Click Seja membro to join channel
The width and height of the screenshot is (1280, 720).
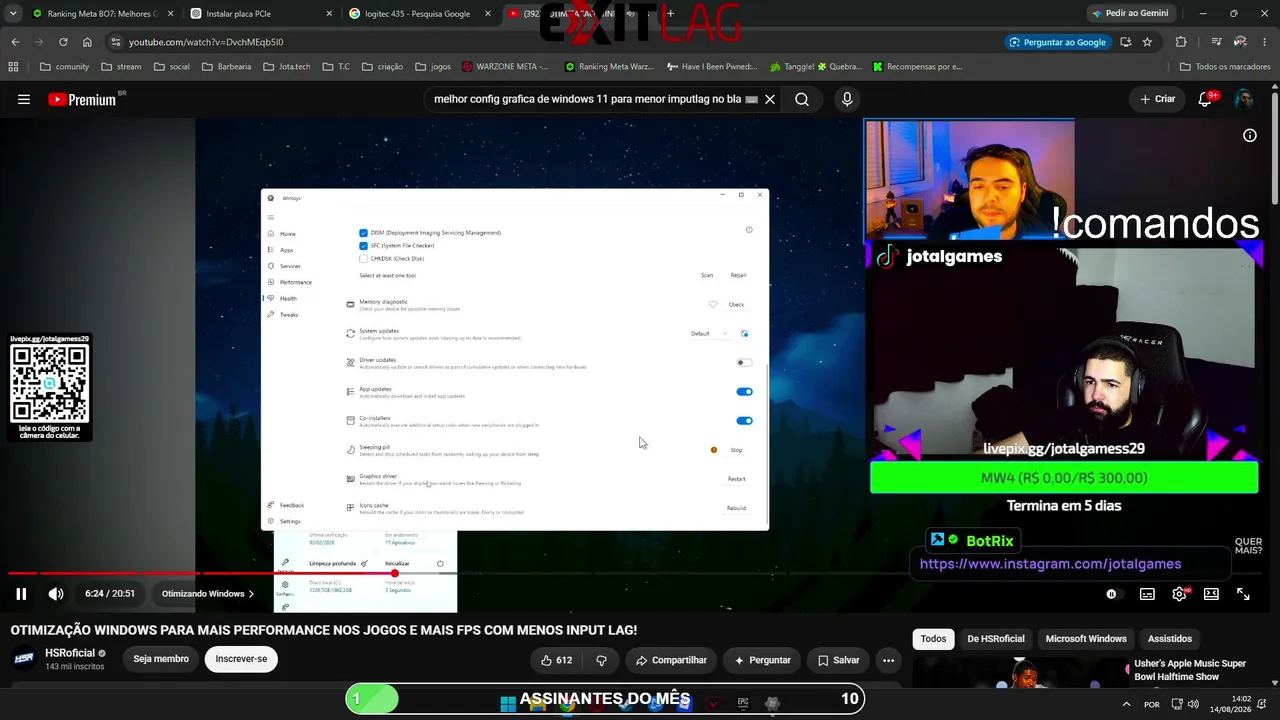click(x=161, y=659)
